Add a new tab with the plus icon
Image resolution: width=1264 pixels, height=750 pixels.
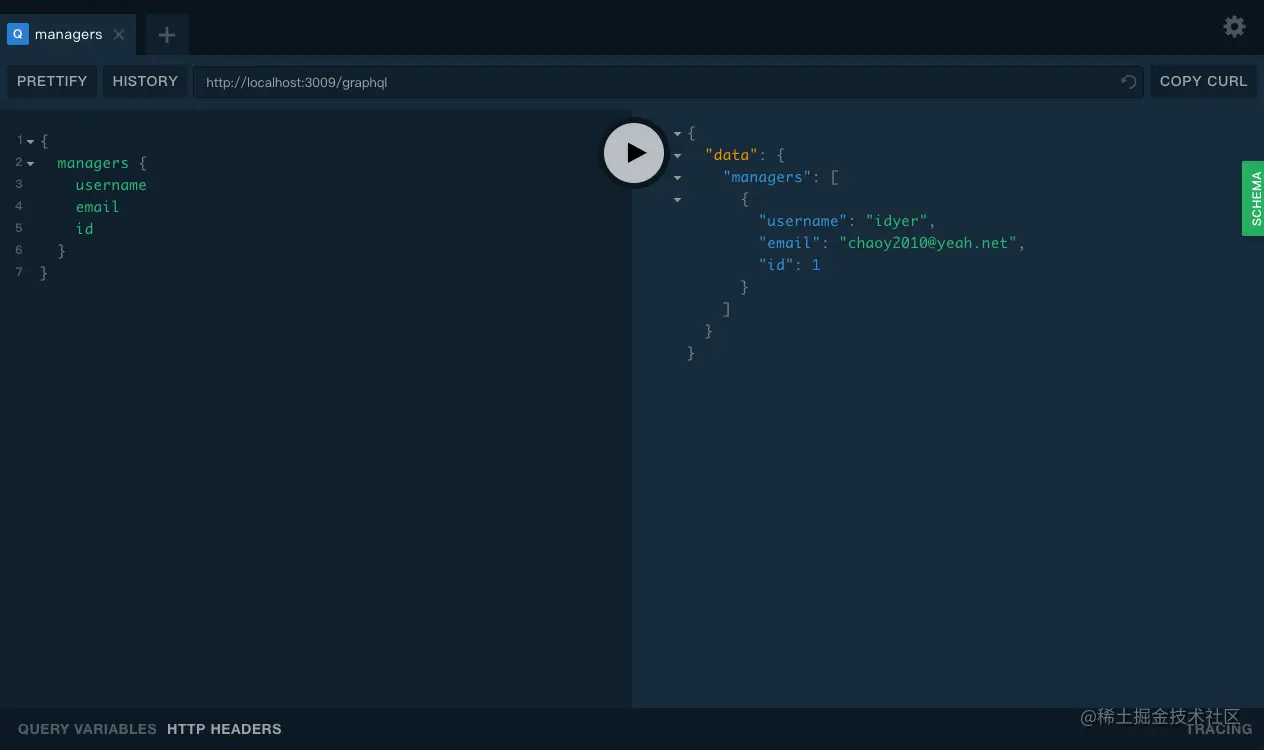[x=167, y=35]
